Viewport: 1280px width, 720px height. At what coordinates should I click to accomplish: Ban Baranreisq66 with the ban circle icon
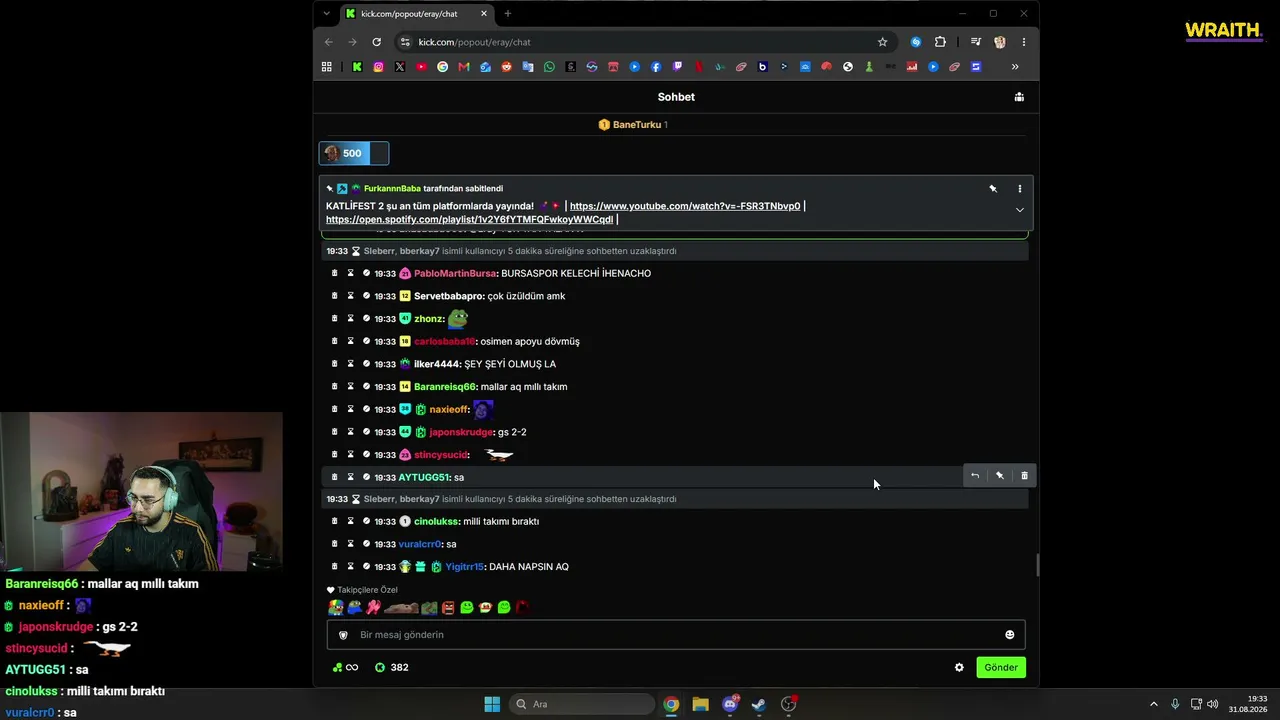point(366,387)
